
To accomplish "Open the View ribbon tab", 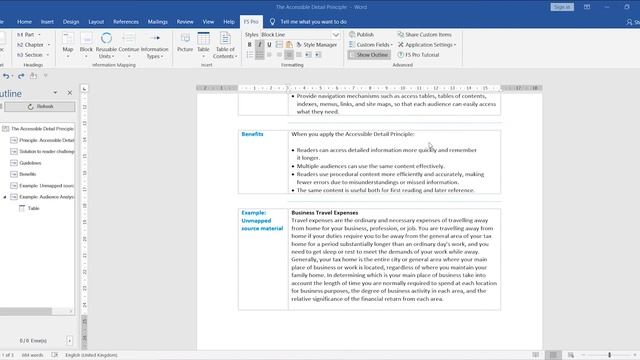I will [208, 22].
